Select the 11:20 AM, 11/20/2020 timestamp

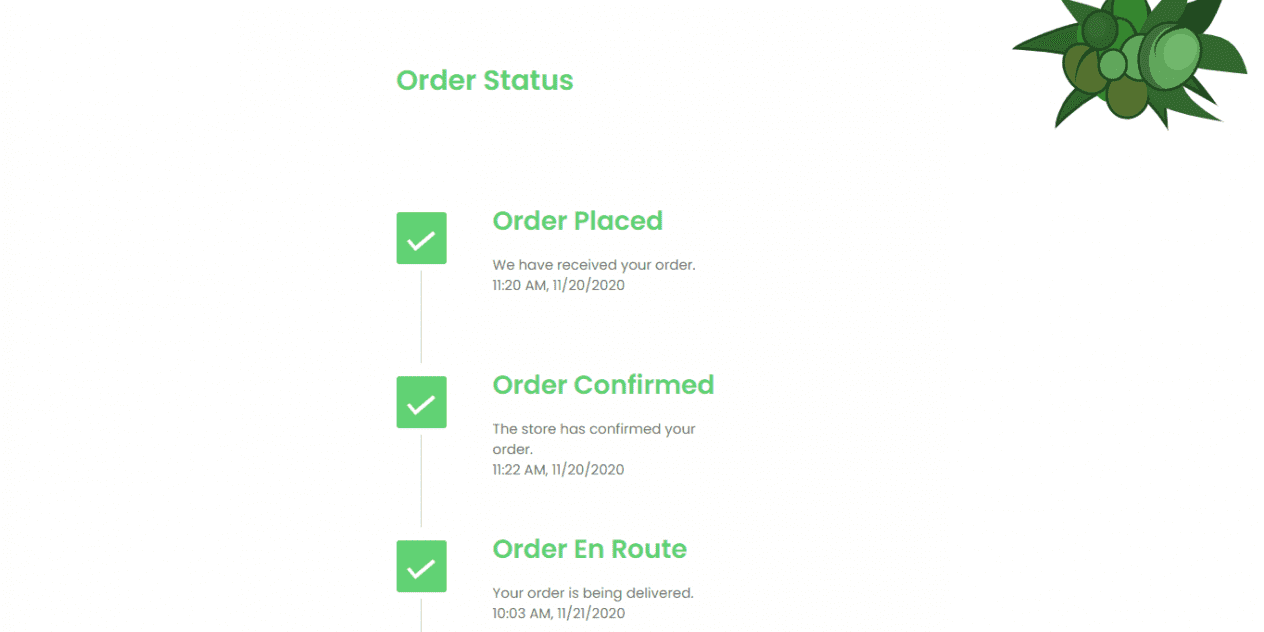[558, 285]
